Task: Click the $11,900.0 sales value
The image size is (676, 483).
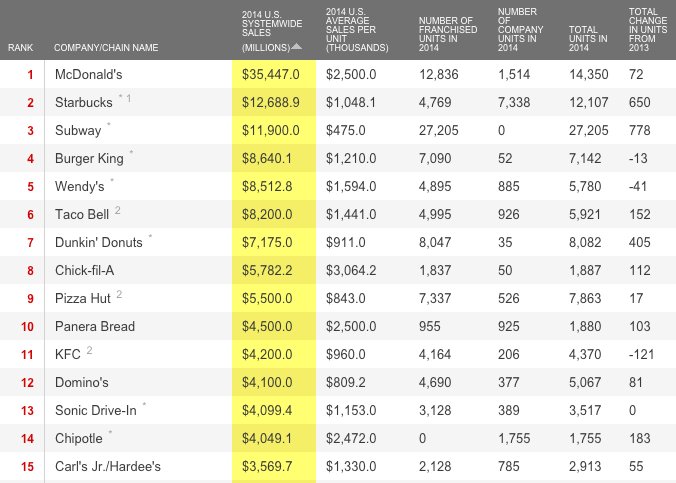Action: click(x=271, y=130)
